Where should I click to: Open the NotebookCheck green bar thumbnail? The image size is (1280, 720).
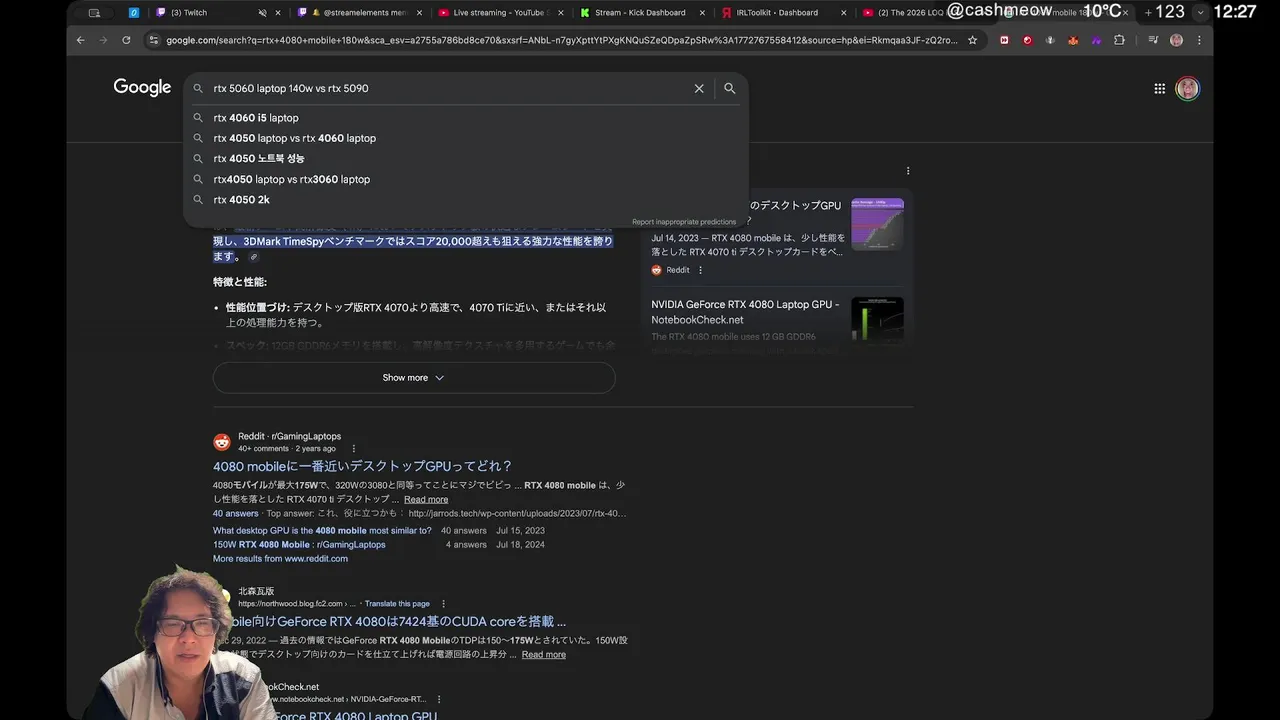tap(877, 319)
